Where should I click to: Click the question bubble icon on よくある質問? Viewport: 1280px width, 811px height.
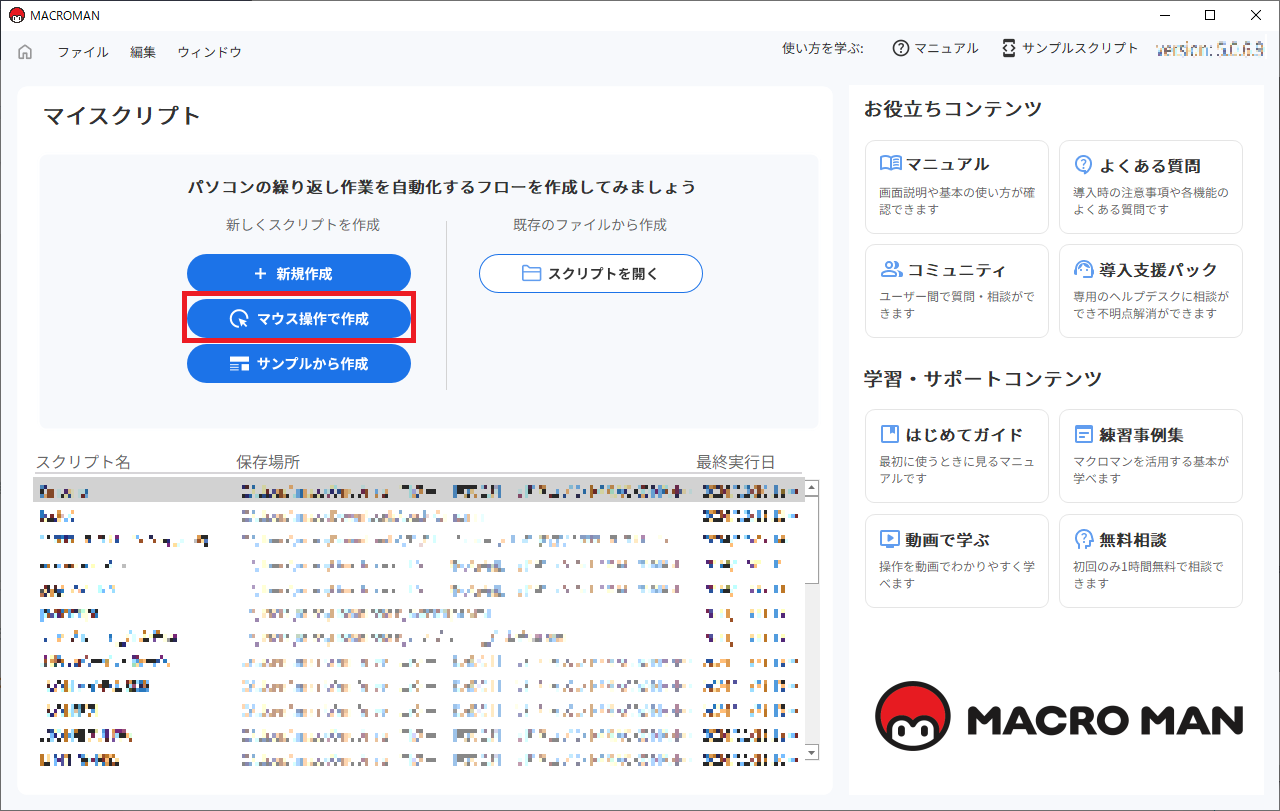(1083, 164)
